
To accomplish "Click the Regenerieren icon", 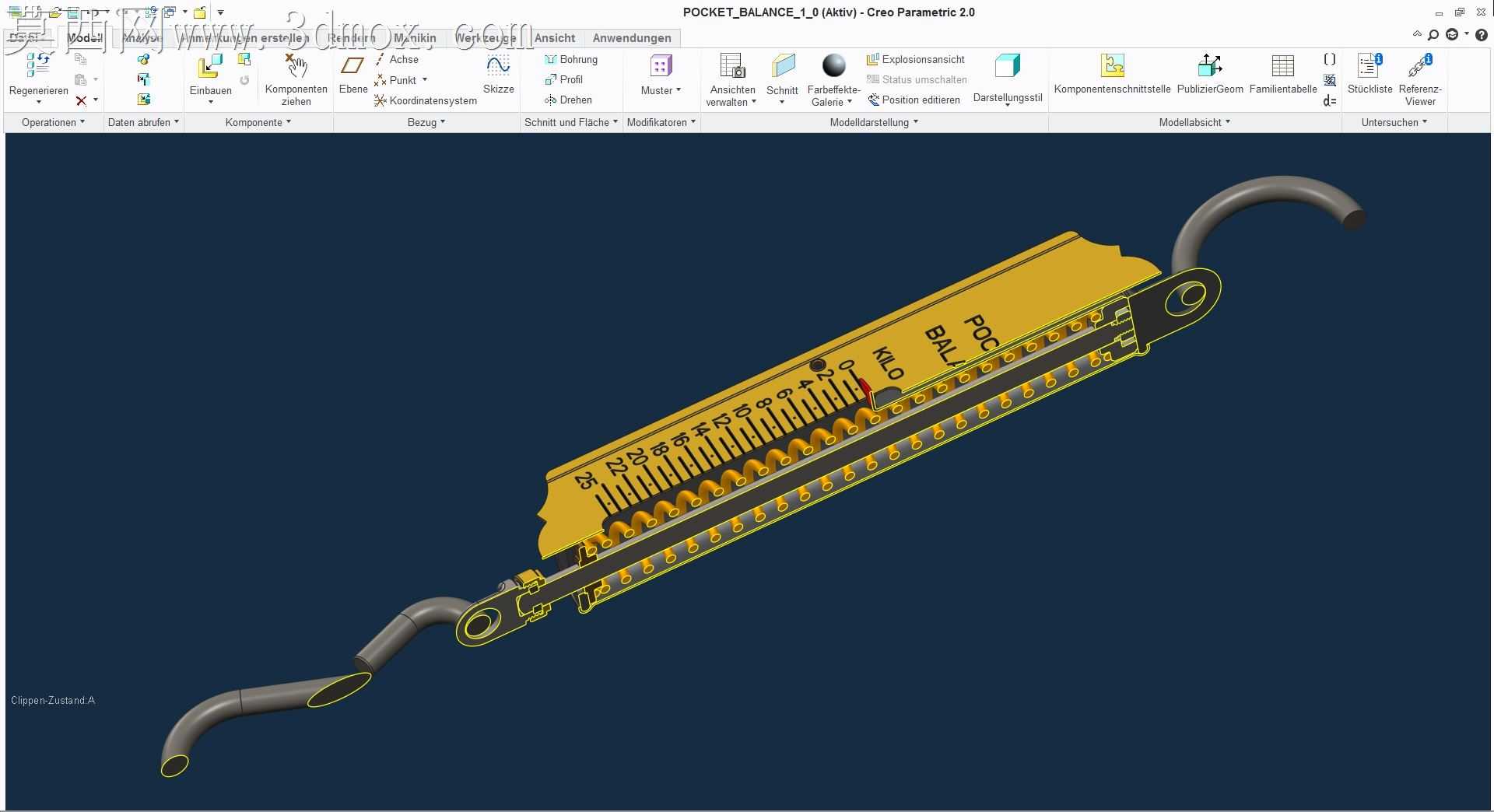I will [x=38, y=66].
